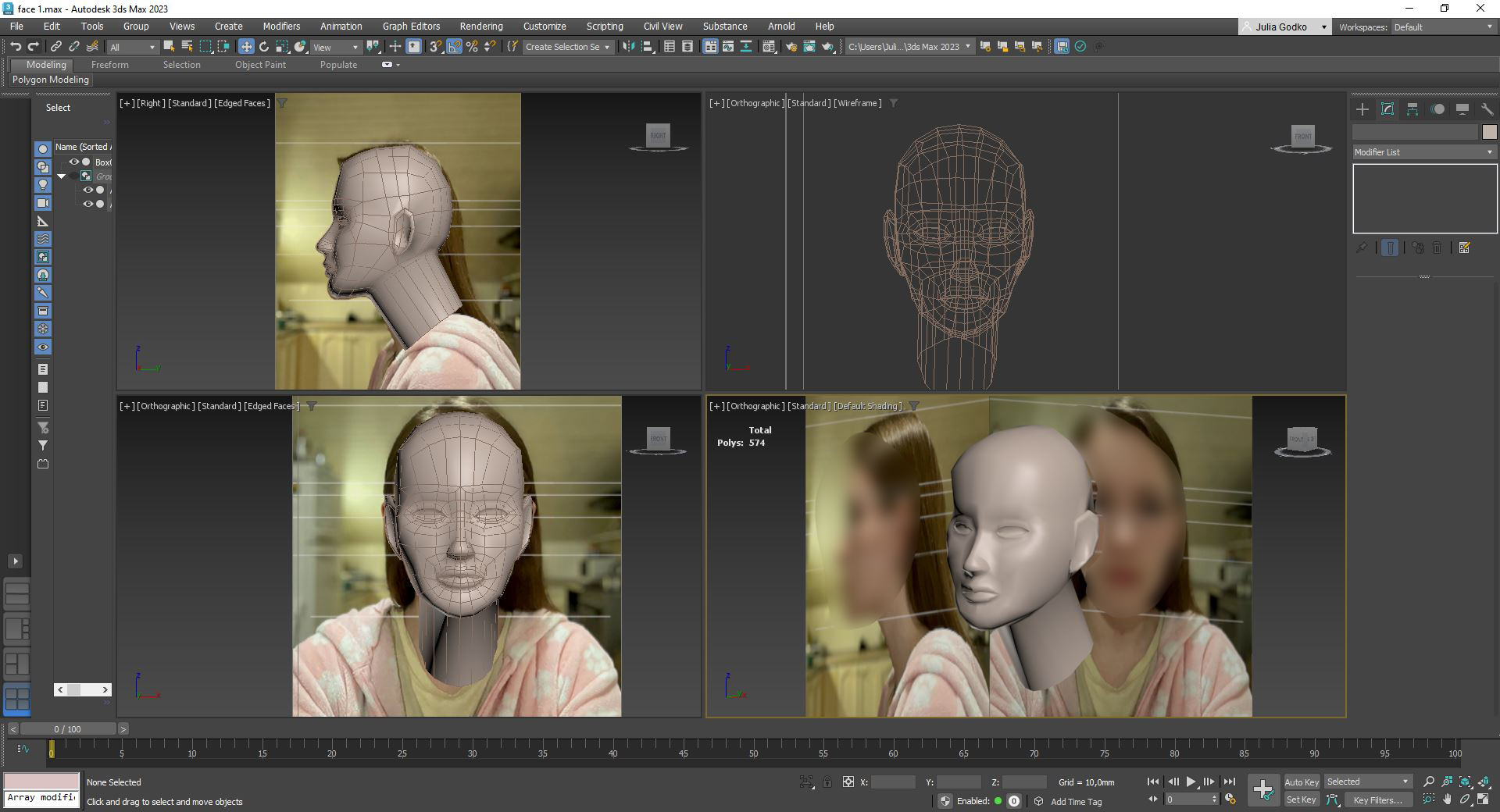Toggle the Angle Snap icon
The image size is (1500, 812).
click(x=454, y=47)
